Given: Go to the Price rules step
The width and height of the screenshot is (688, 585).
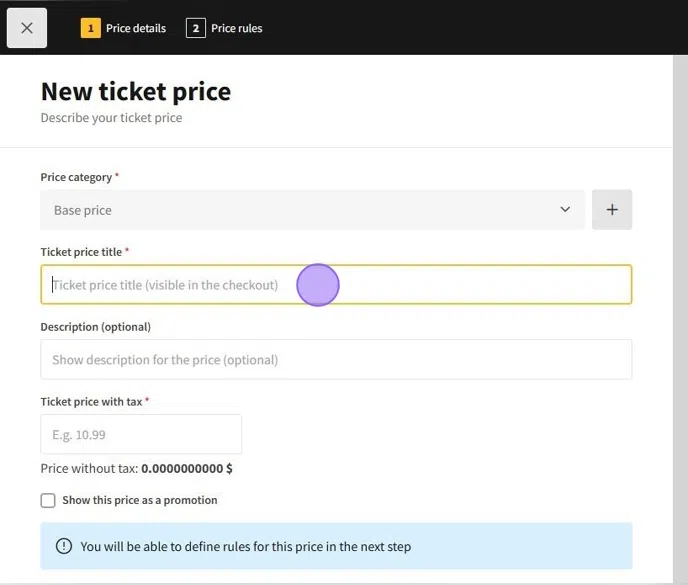Looking at the screenshot, I should pos(237,28).
